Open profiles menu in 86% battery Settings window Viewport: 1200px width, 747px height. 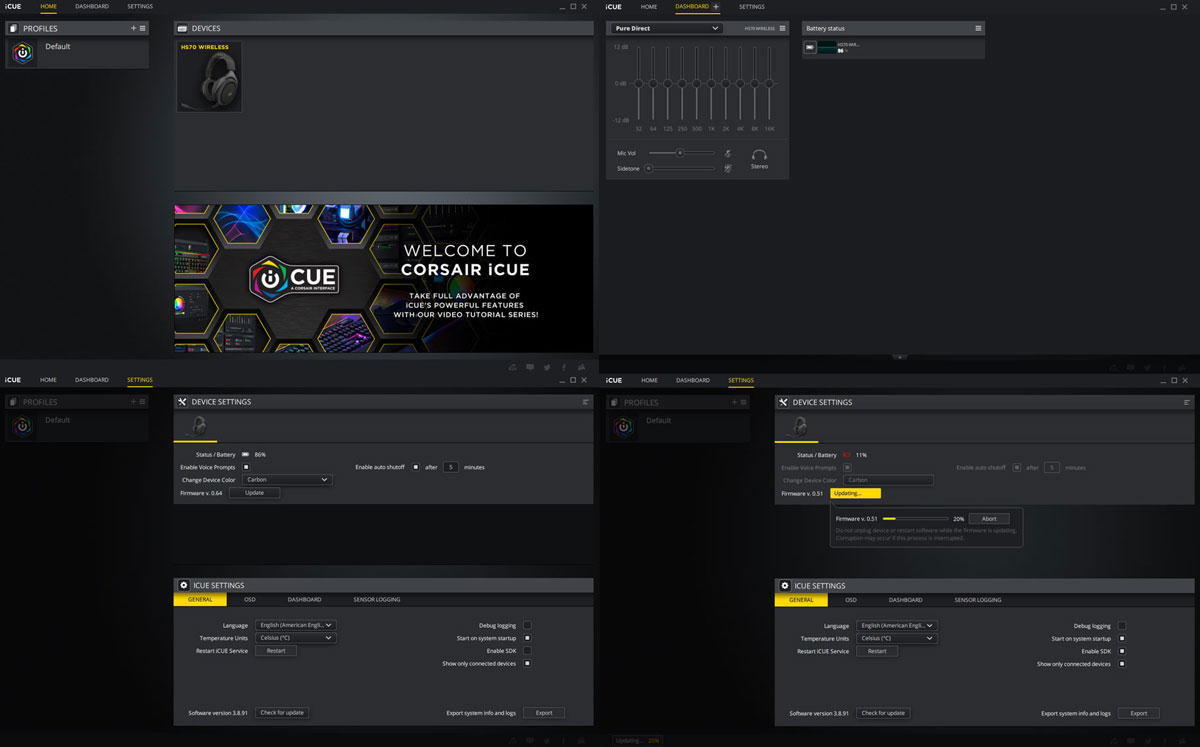[x=143, y=402]
